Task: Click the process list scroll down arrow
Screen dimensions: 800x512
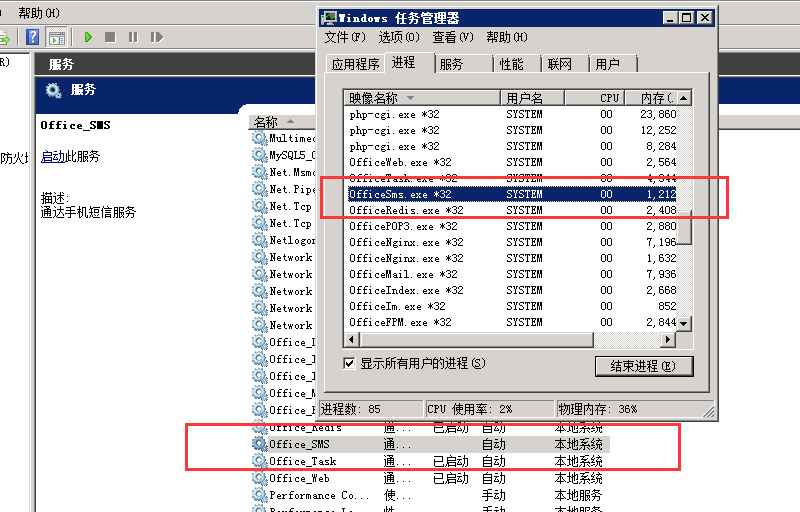Action: [x=685, y=324]
